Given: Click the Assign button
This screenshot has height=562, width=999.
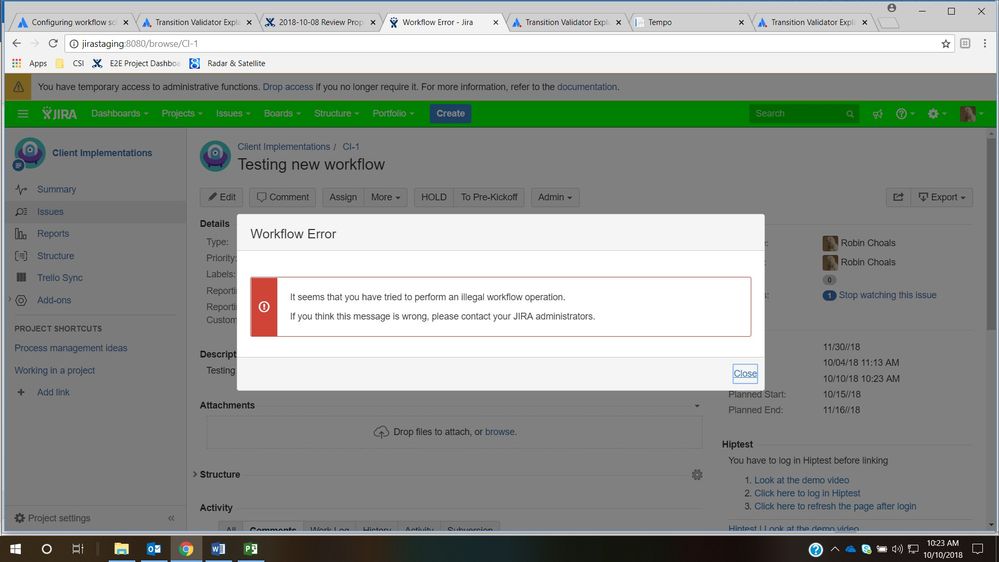Looking at the screenshot, I should point(343,197).
